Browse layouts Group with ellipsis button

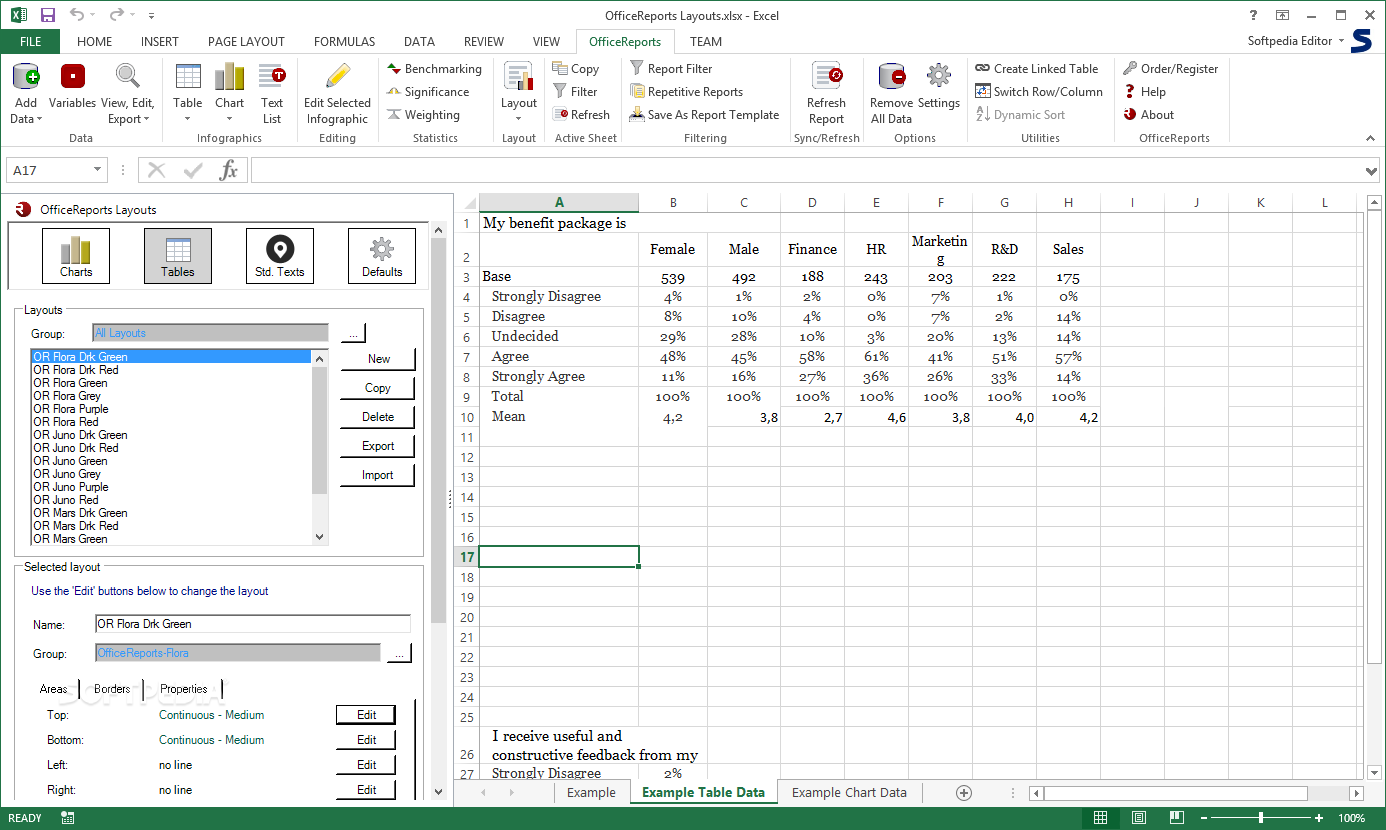(353, 333)
